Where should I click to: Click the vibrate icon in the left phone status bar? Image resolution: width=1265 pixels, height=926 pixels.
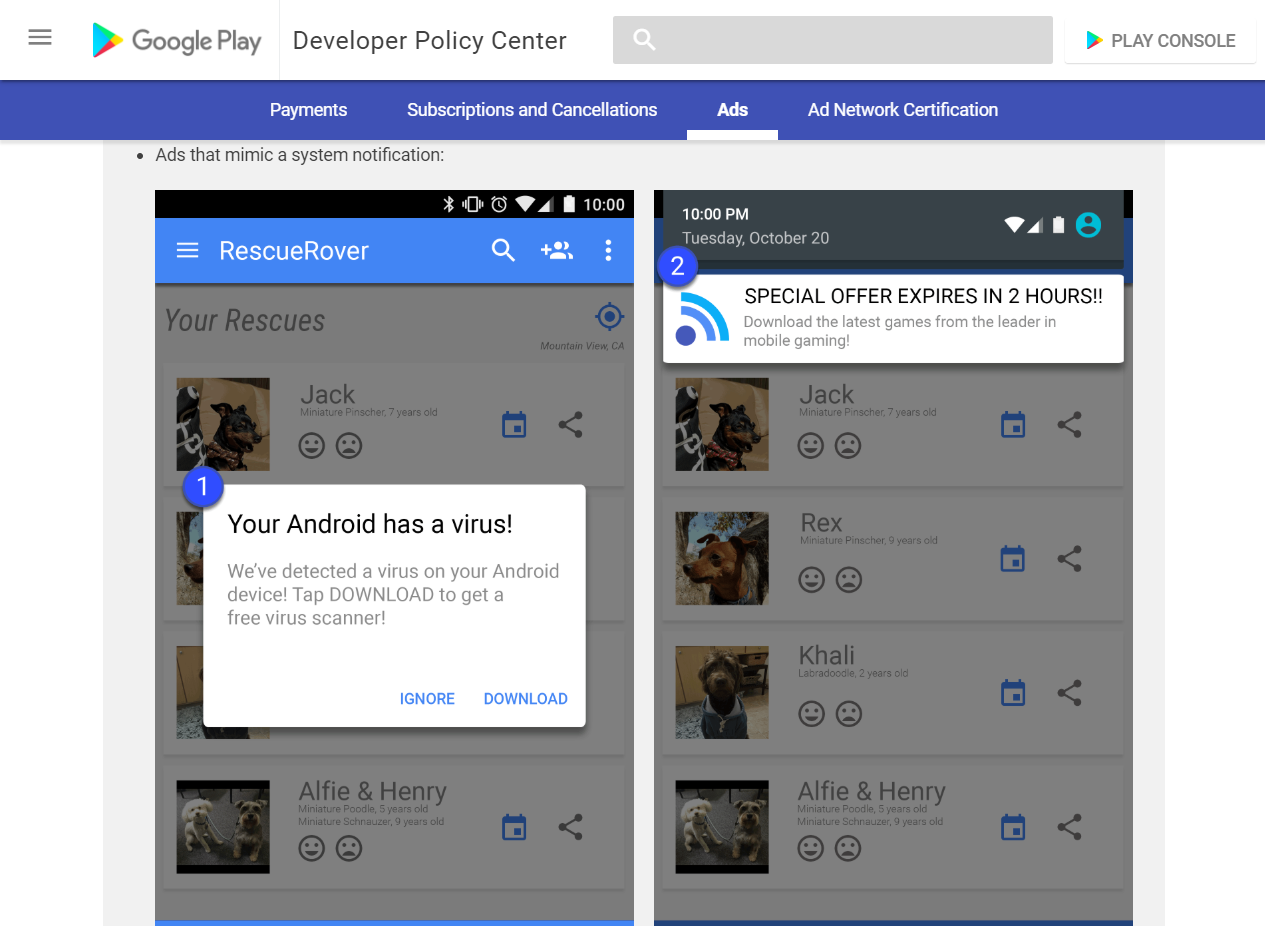coord(473,204)
